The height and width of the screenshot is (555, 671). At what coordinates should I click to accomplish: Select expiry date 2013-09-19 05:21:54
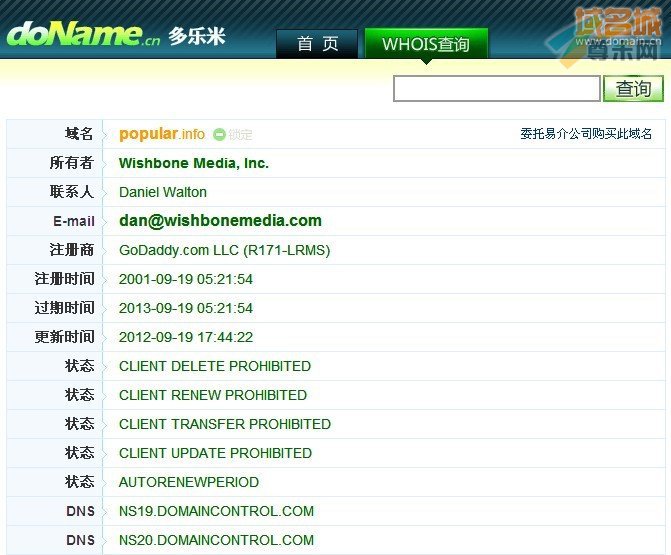[186, 308]
